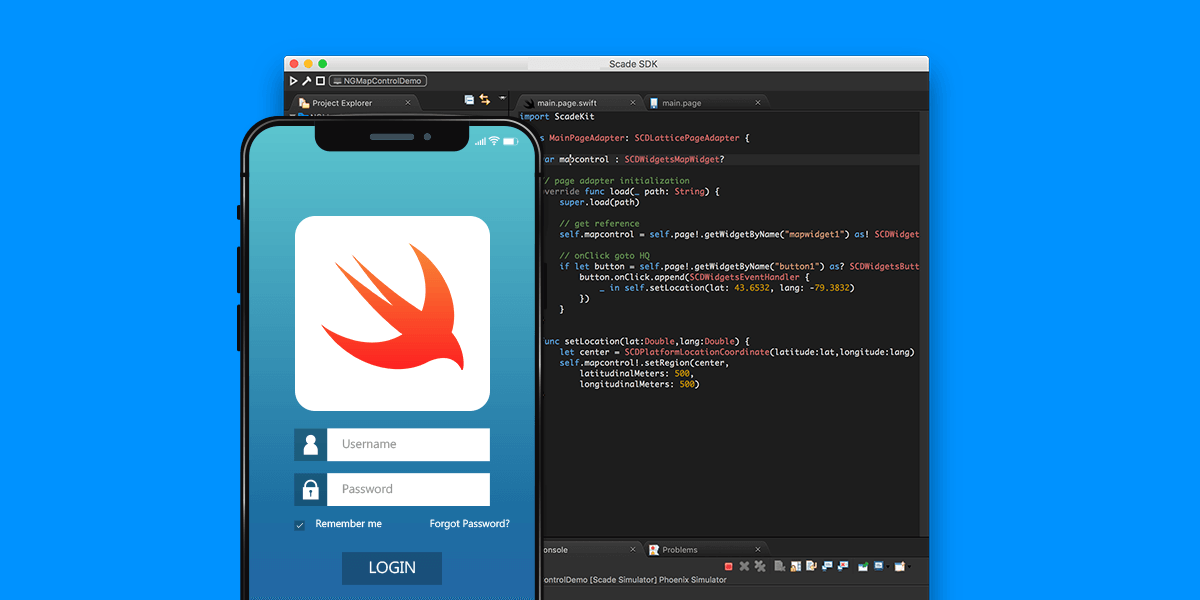Click the Scade SDK window title
The image size is (1200, 600).
point(634,64)
